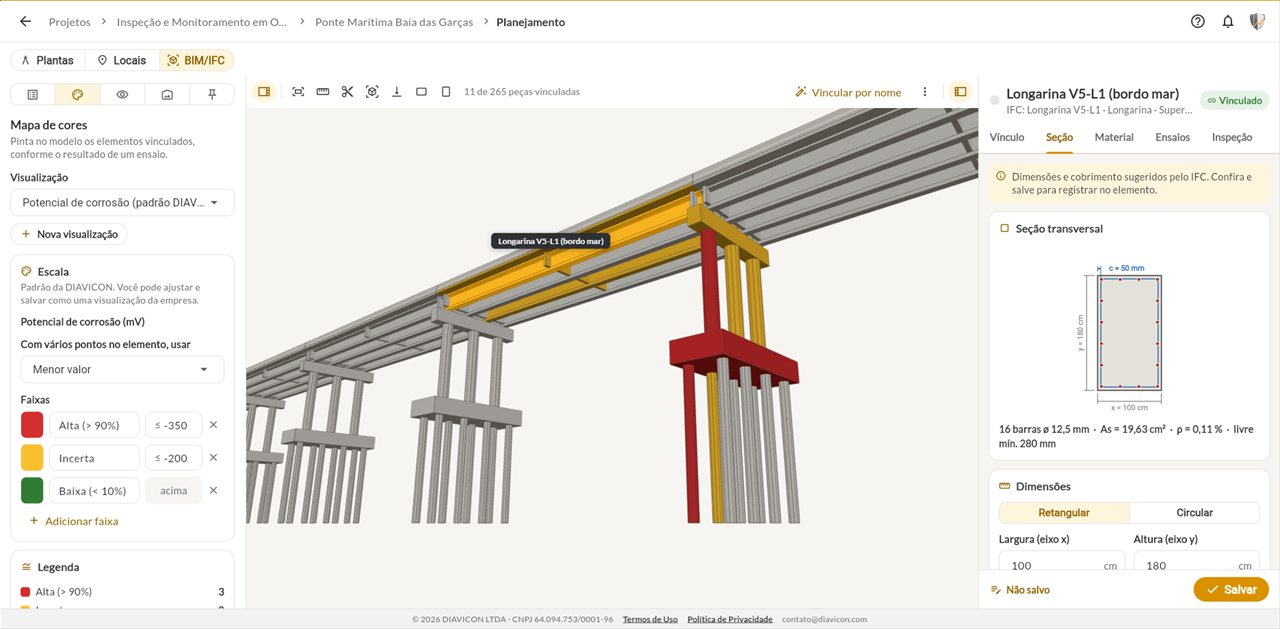Open the help question-mark icon
This screenshot has width=1280, height=629.
1198,21
